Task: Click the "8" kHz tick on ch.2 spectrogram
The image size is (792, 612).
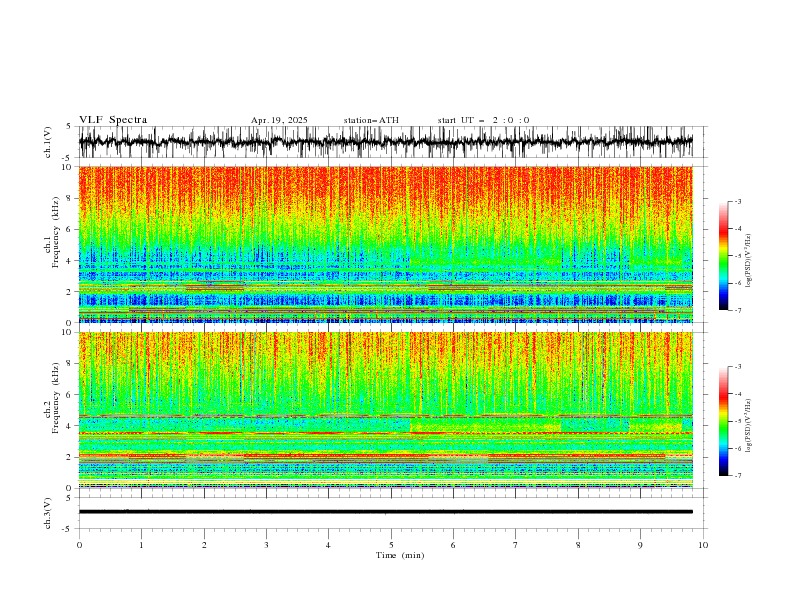Action: (x=70, y=363)
